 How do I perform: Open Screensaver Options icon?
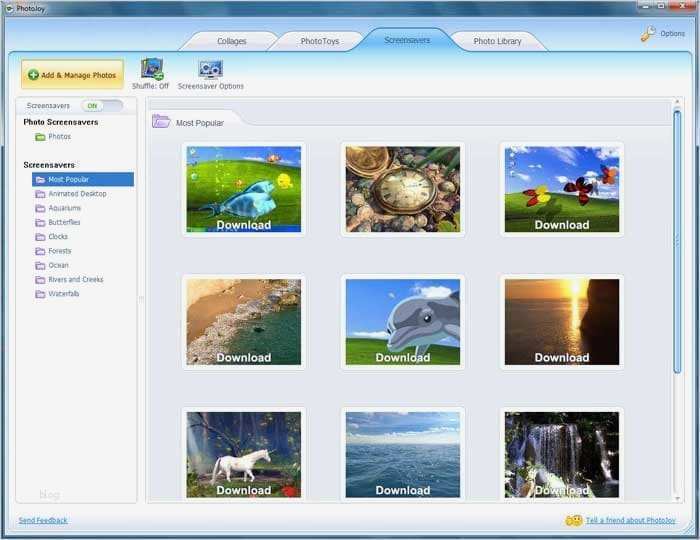pyautogui.click(x=210, y=69)
